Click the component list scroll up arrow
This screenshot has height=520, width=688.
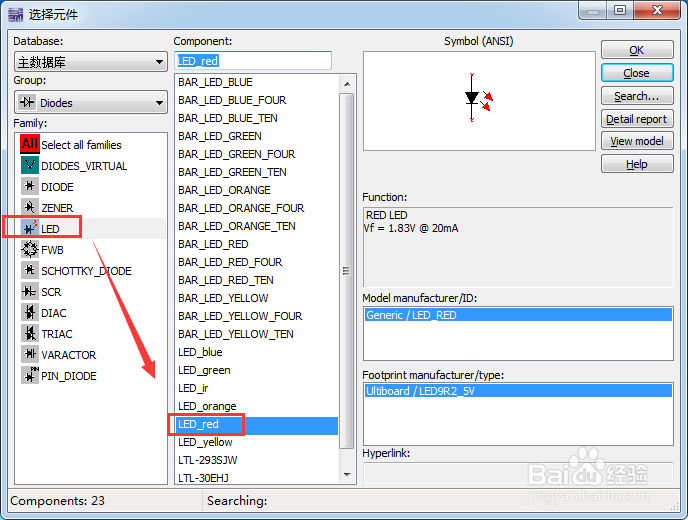[x=347, y=84]
